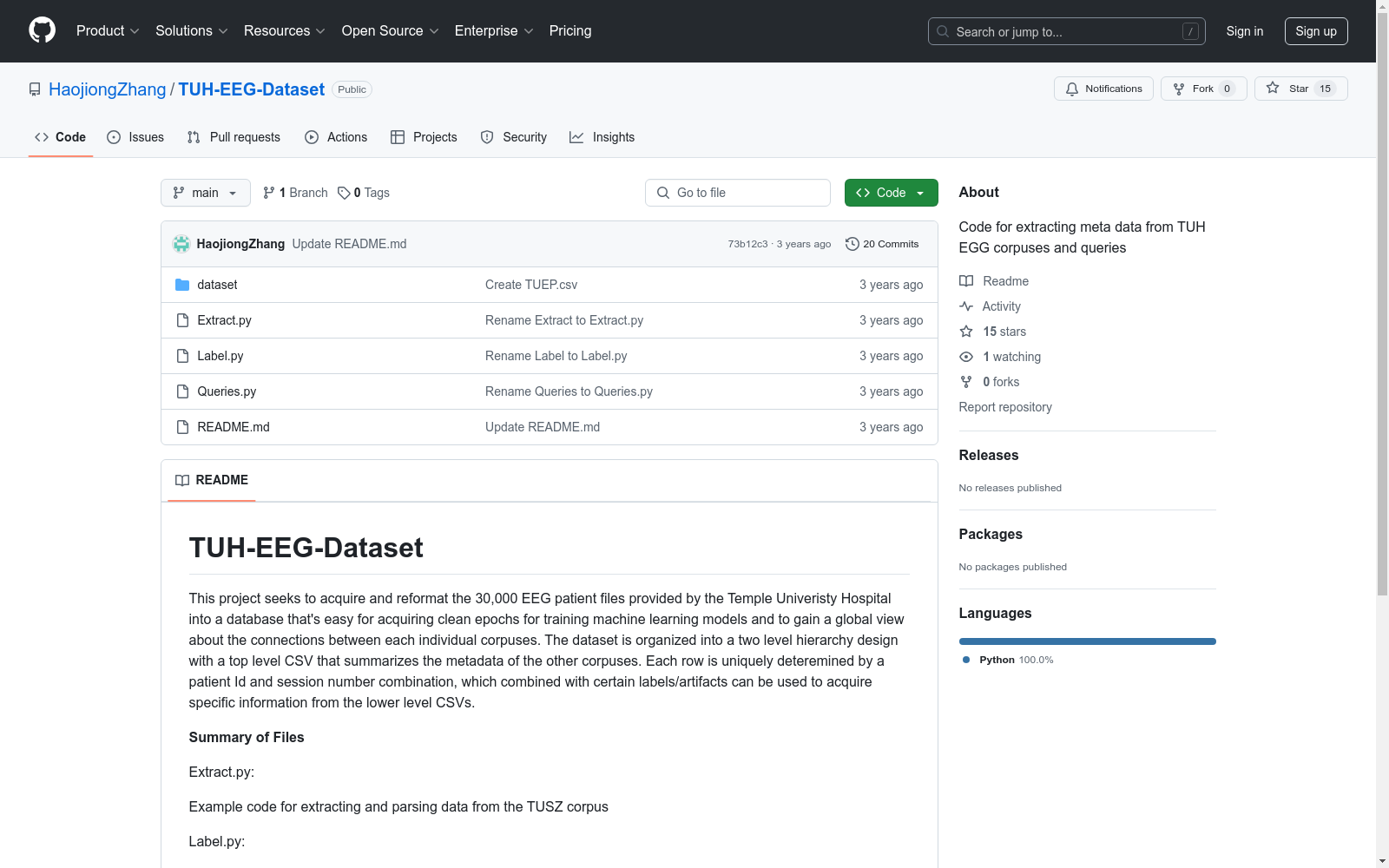This screenshot has width=1389, height=868.
Task: Click the GitHub logo icon
Action: pos(42,30)
